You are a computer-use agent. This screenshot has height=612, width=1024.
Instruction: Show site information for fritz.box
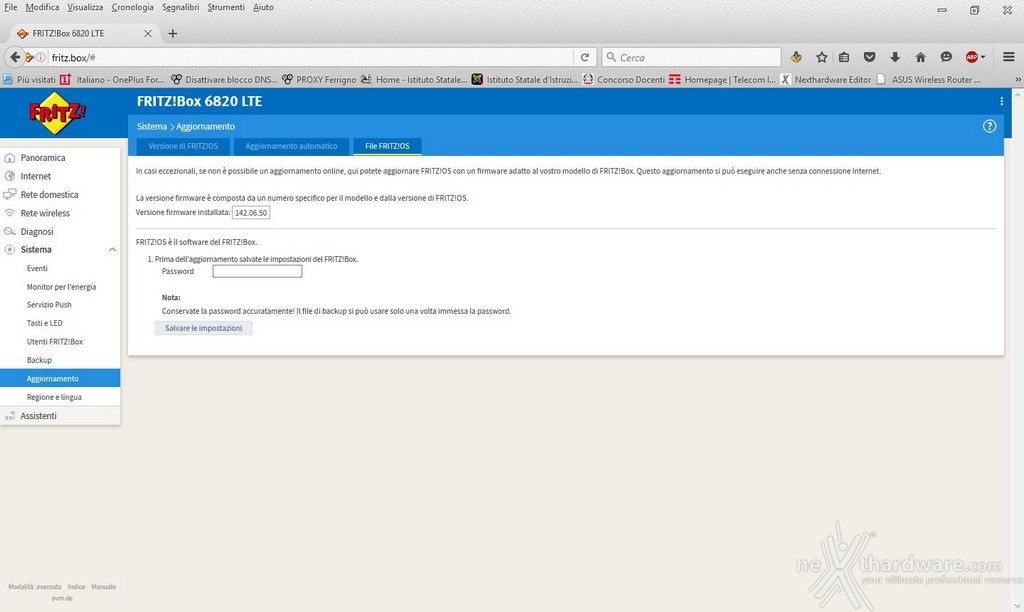coord(40,57)
